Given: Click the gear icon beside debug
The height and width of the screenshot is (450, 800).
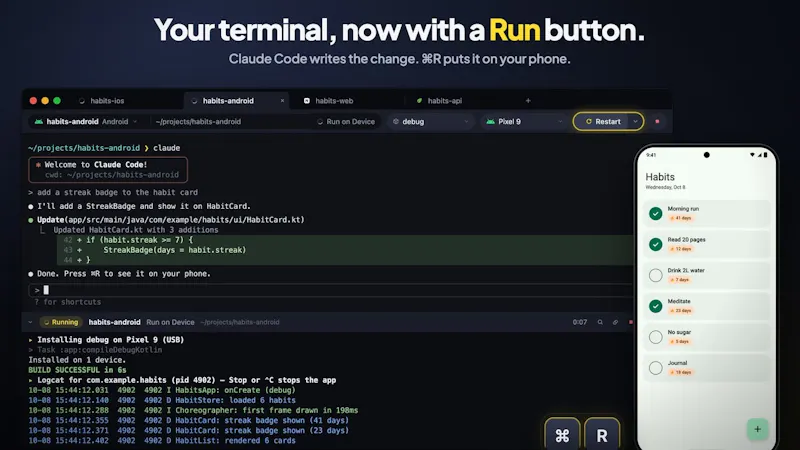Looking at the screenshot, I should pyautogui.click(x=396, y=121).
